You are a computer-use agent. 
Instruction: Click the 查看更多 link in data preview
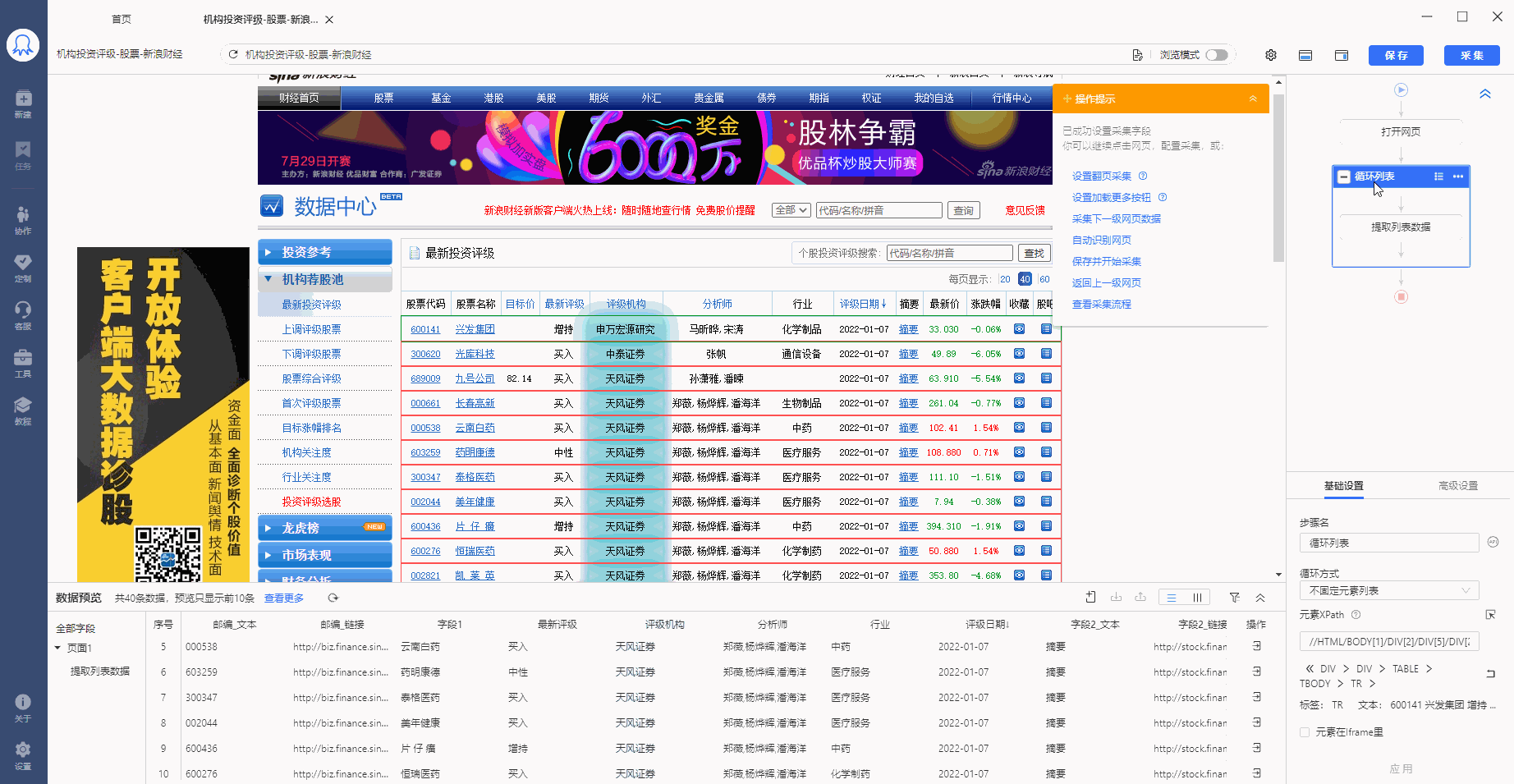pos(284,598)
